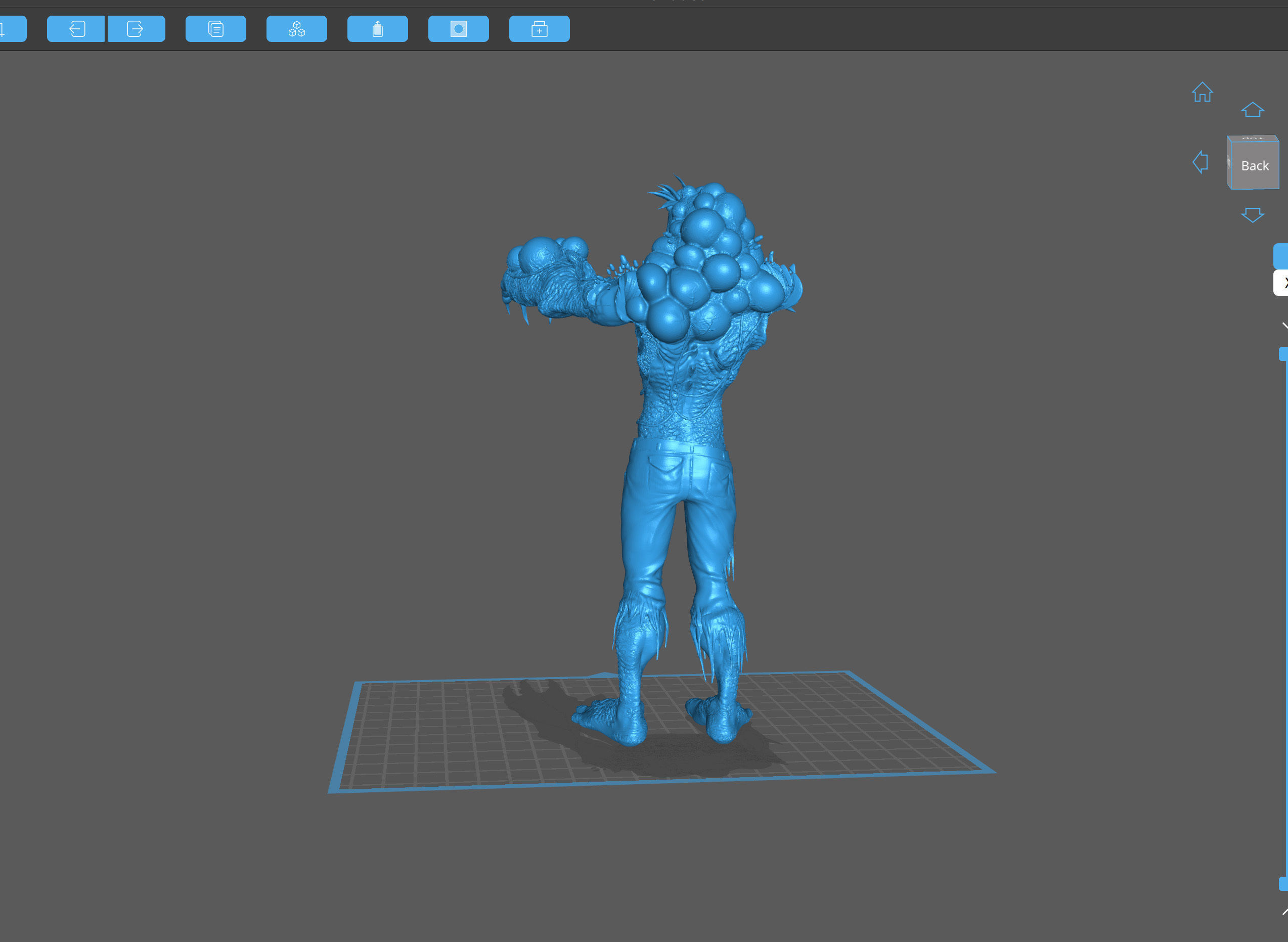Screen dimensions: 1288x942
Task: Click the Back face of the view cube
Action: tap(1254, 165)
